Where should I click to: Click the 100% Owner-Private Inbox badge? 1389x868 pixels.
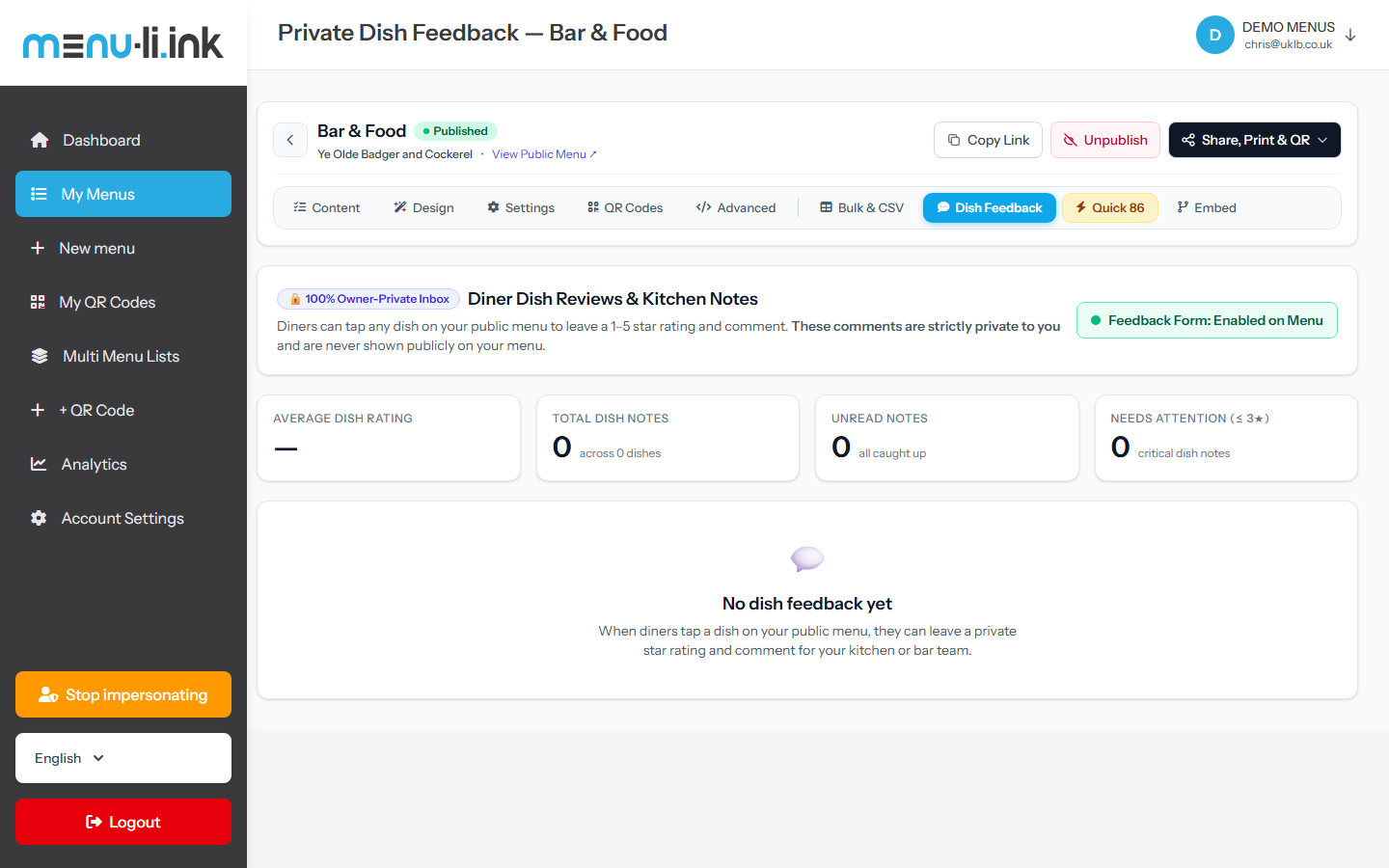(x=368, y=299)
